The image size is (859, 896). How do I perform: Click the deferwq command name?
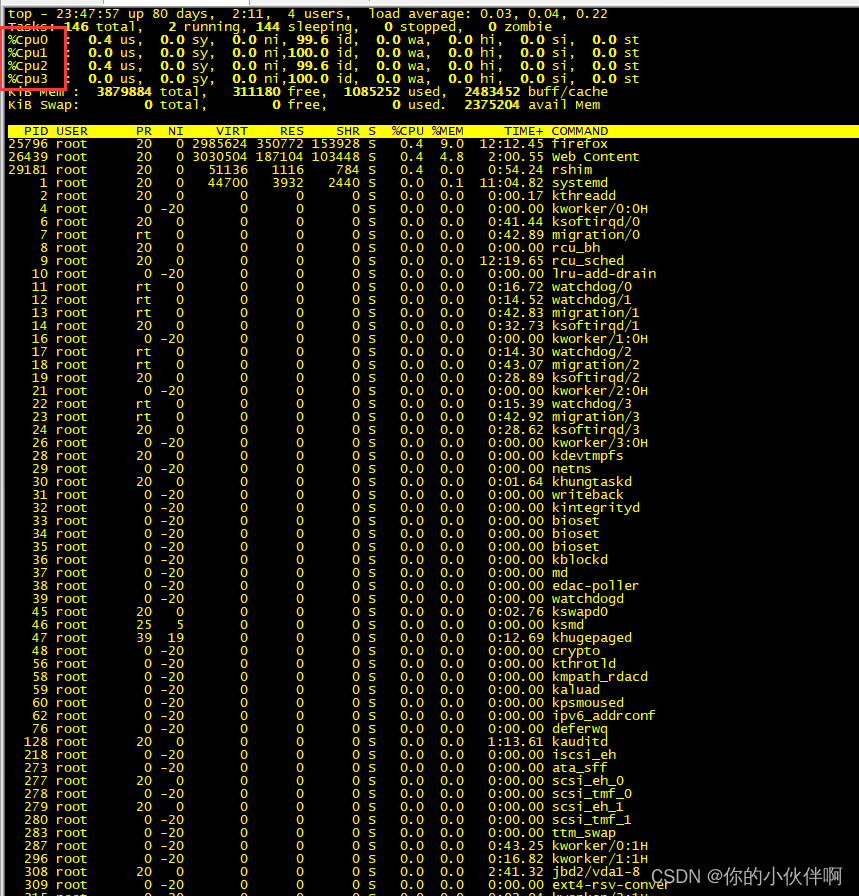(580, 729)
